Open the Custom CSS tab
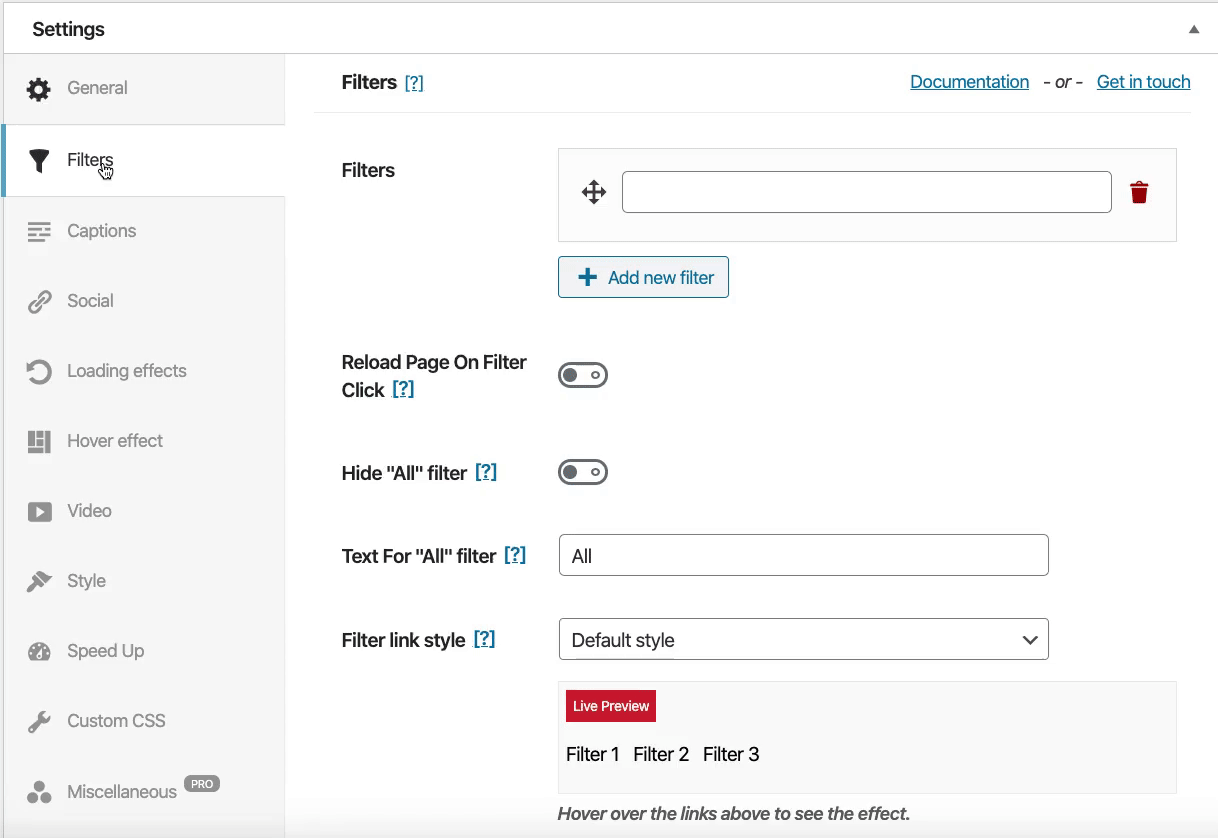The height and width of the screenshot is (838, 1218). [x=144, y=721]
